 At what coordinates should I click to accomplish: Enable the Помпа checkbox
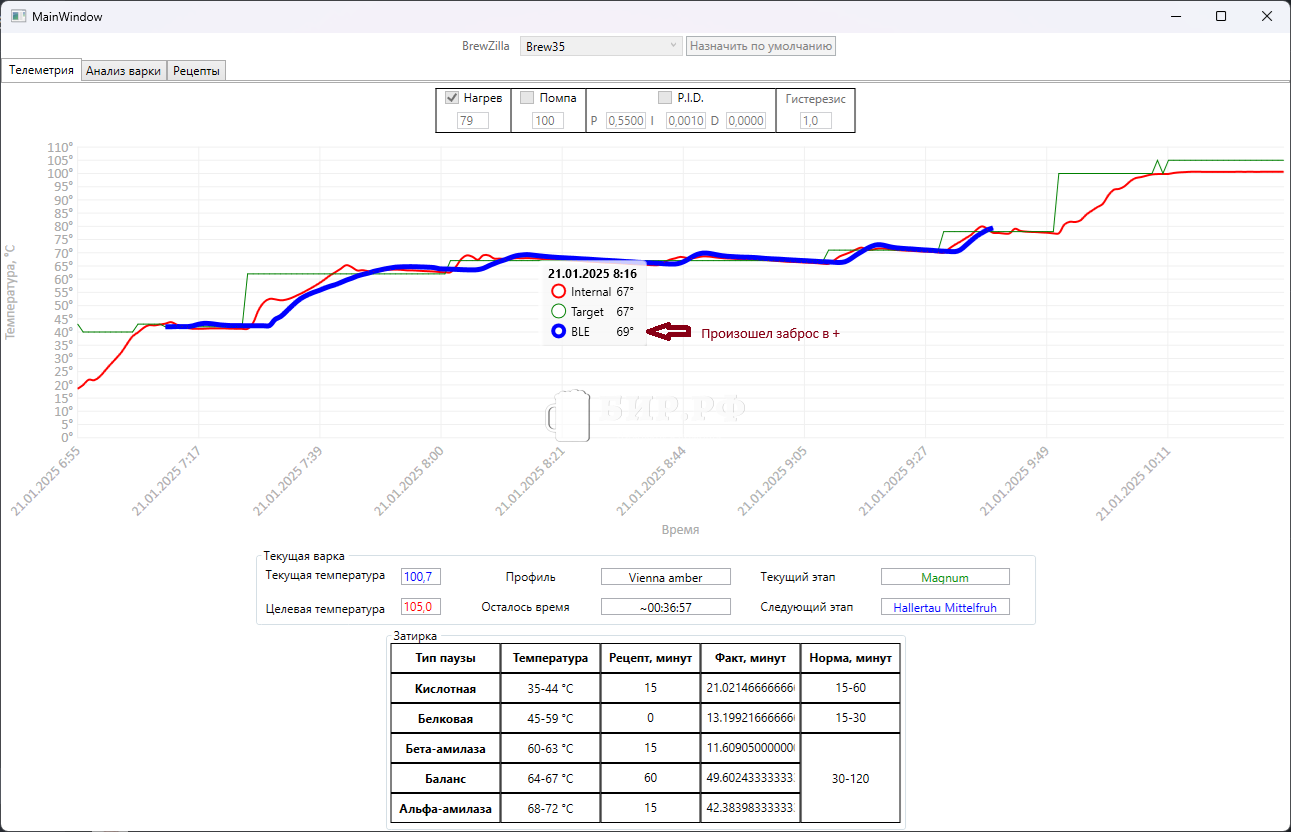(527, 98)
